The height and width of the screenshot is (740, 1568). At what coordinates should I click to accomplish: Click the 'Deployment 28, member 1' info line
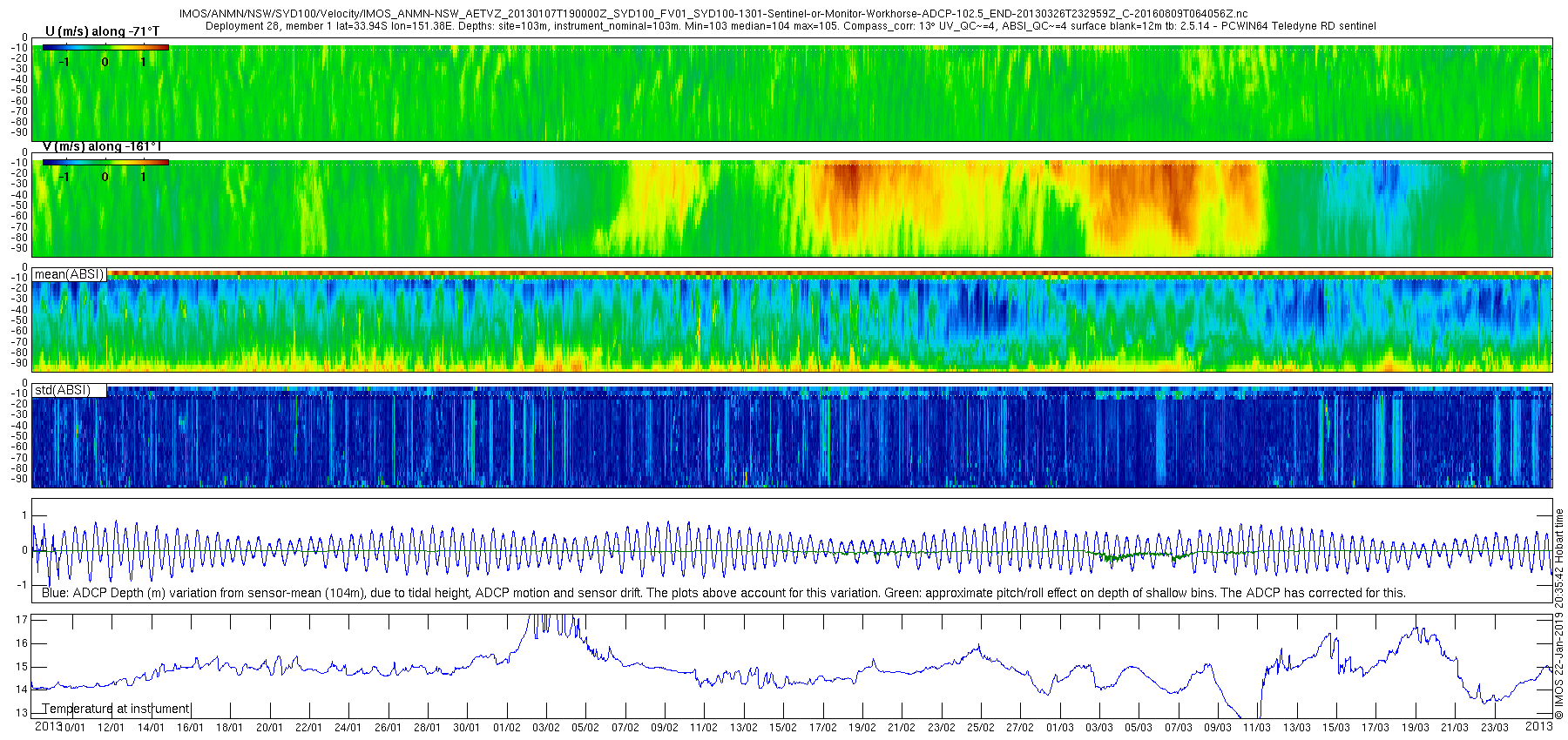coord(791,26)
